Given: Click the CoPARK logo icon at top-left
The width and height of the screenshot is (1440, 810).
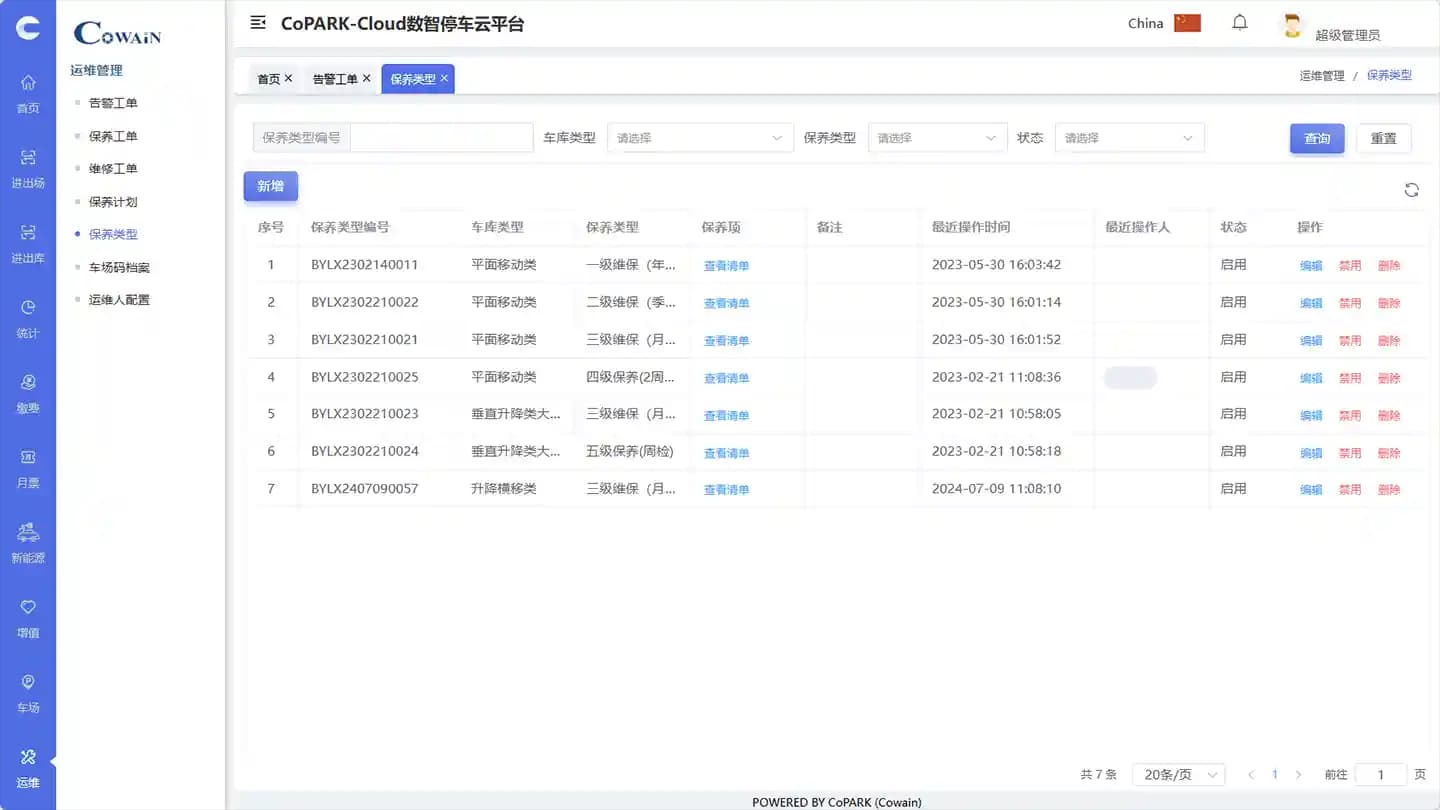Looking at the screenshot, I should tap(28, 28).
